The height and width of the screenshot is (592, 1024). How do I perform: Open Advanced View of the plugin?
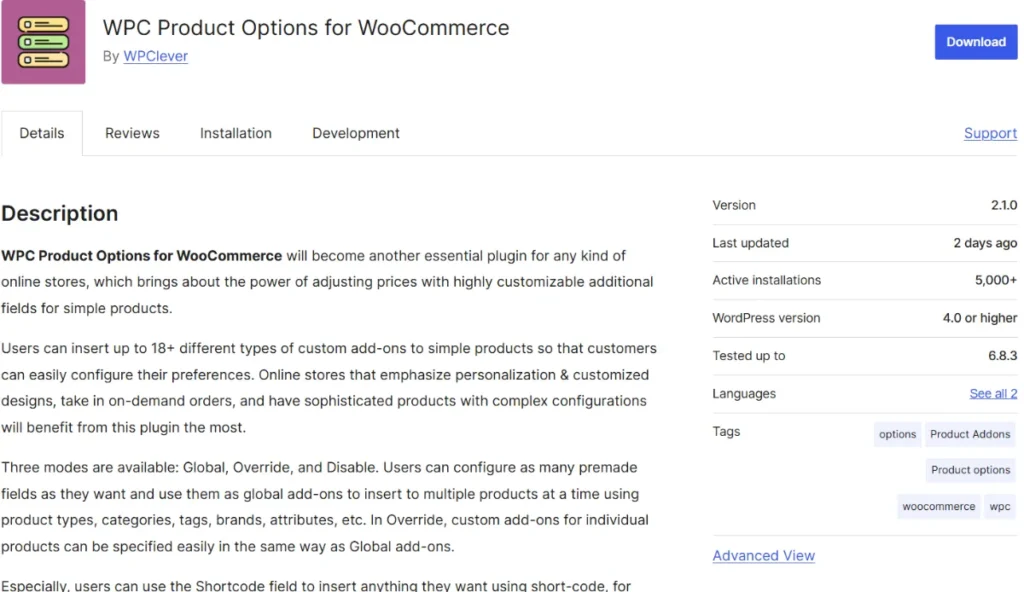[763, 555]
